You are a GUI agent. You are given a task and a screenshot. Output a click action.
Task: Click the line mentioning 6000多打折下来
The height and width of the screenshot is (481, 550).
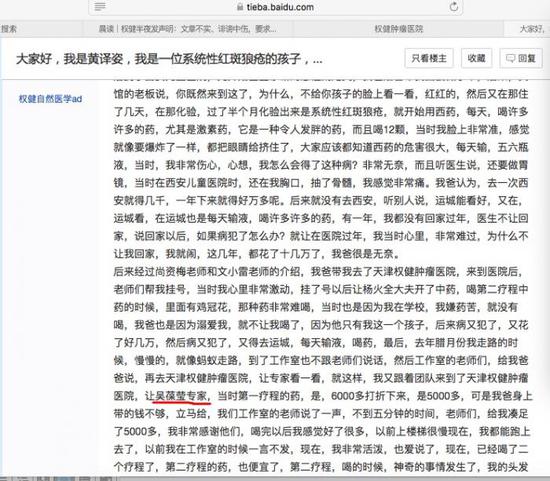pos(323,396)
